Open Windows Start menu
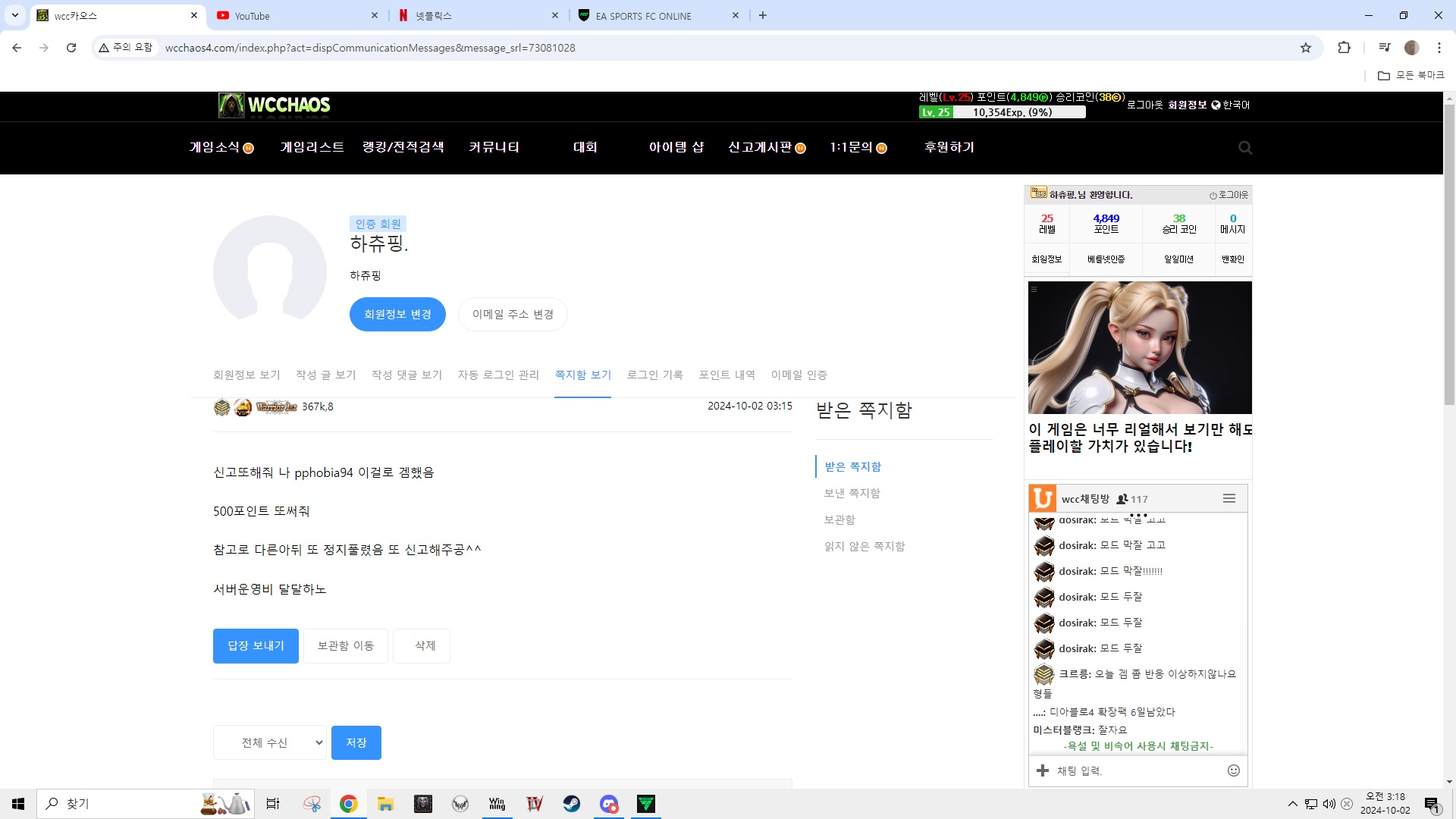The image size is (1456, 819). click(x=18, y=804)
